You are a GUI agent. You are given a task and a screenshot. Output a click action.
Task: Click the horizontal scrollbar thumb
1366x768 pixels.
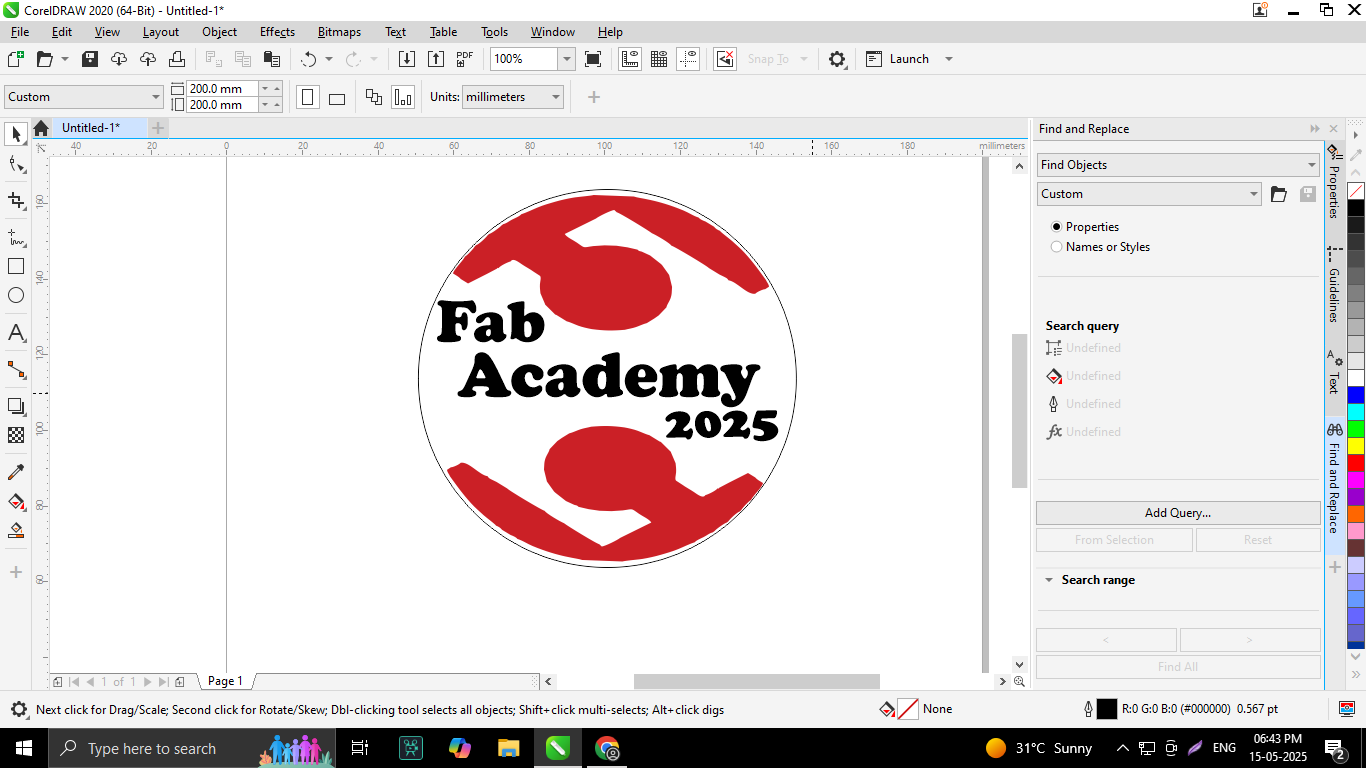[756, 681]
